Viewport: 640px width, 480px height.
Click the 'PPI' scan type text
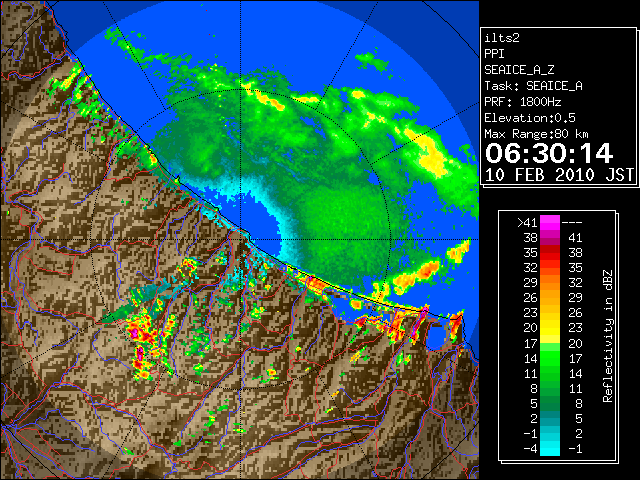coord(494,54)
